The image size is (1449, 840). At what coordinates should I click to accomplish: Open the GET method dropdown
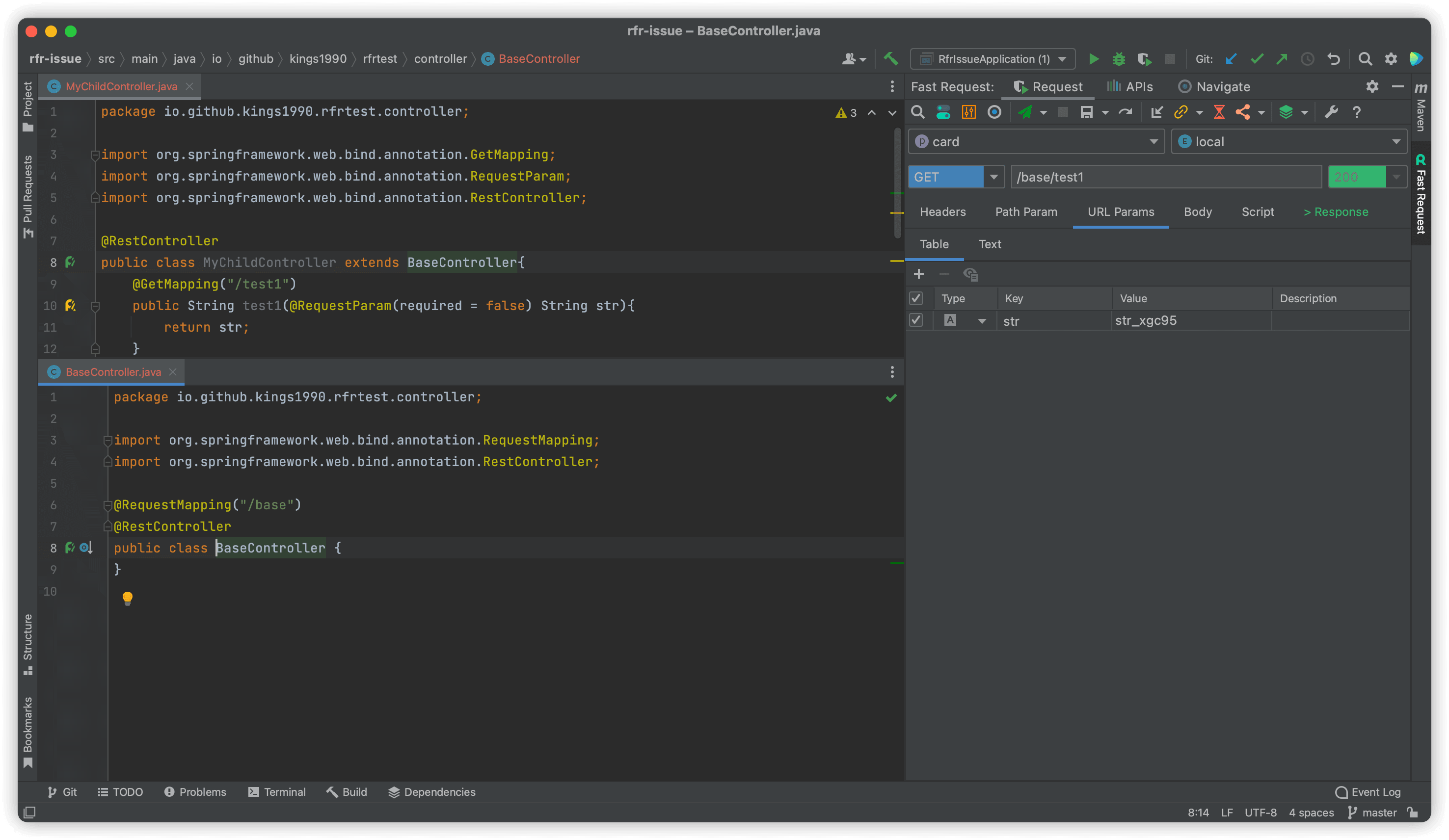[993, 177]
